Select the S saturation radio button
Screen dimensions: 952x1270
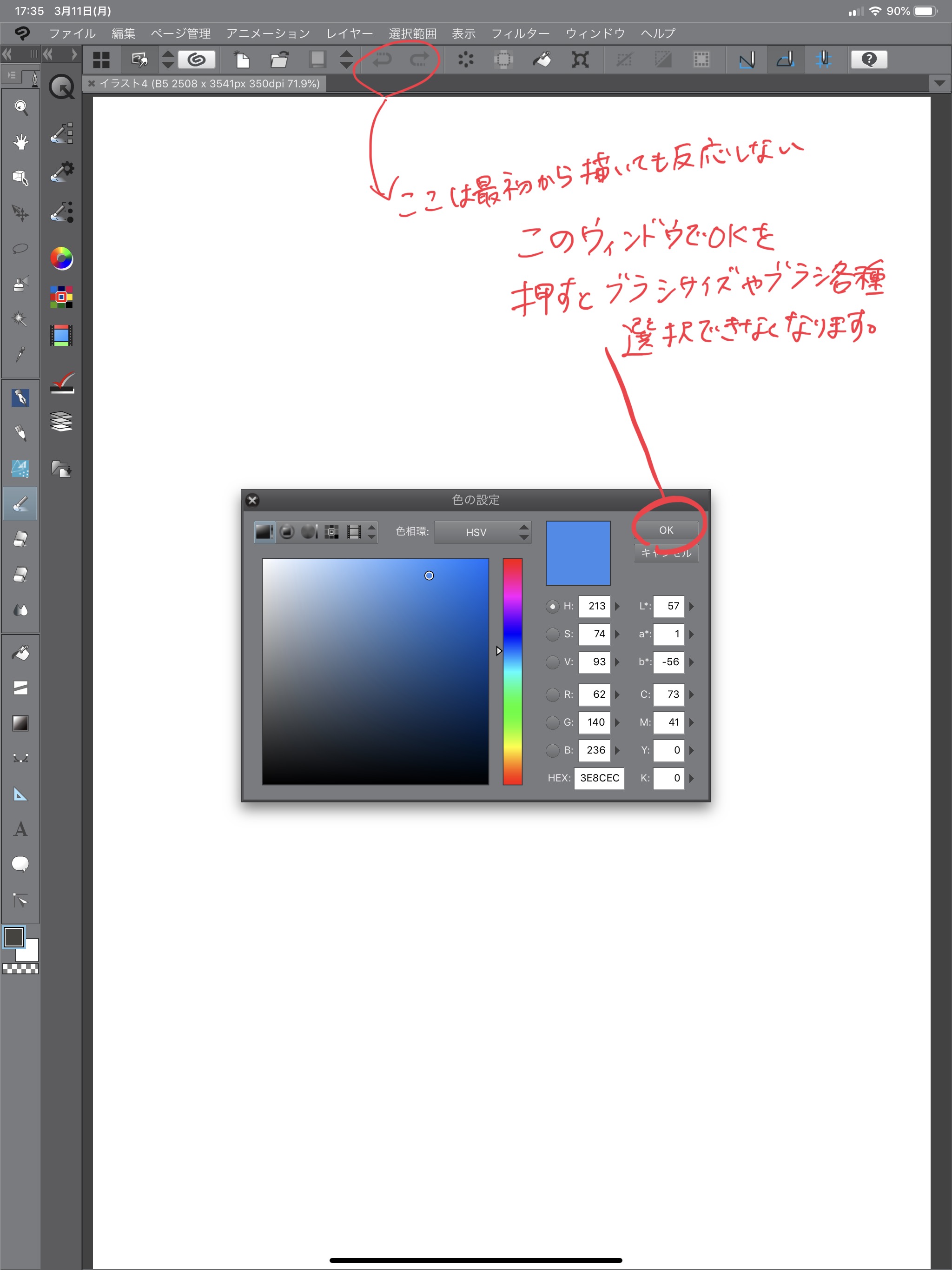click(x=552, y=634)
